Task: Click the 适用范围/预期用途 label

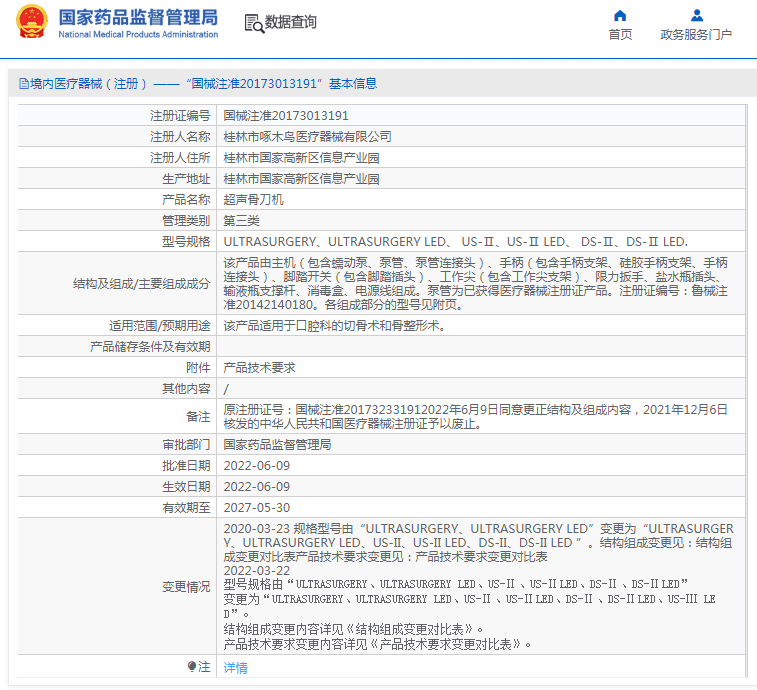Action: point(160,325)
